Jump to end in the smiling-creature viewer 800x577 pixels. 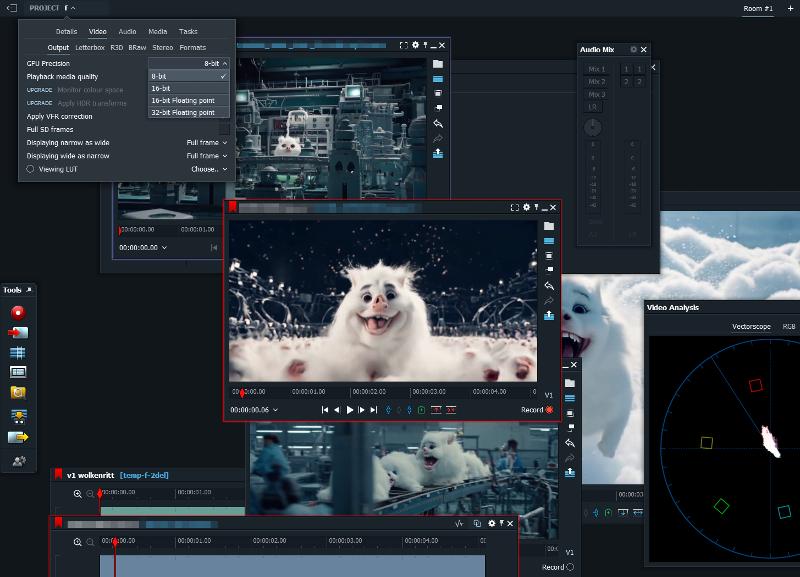[x=374, y=410]
